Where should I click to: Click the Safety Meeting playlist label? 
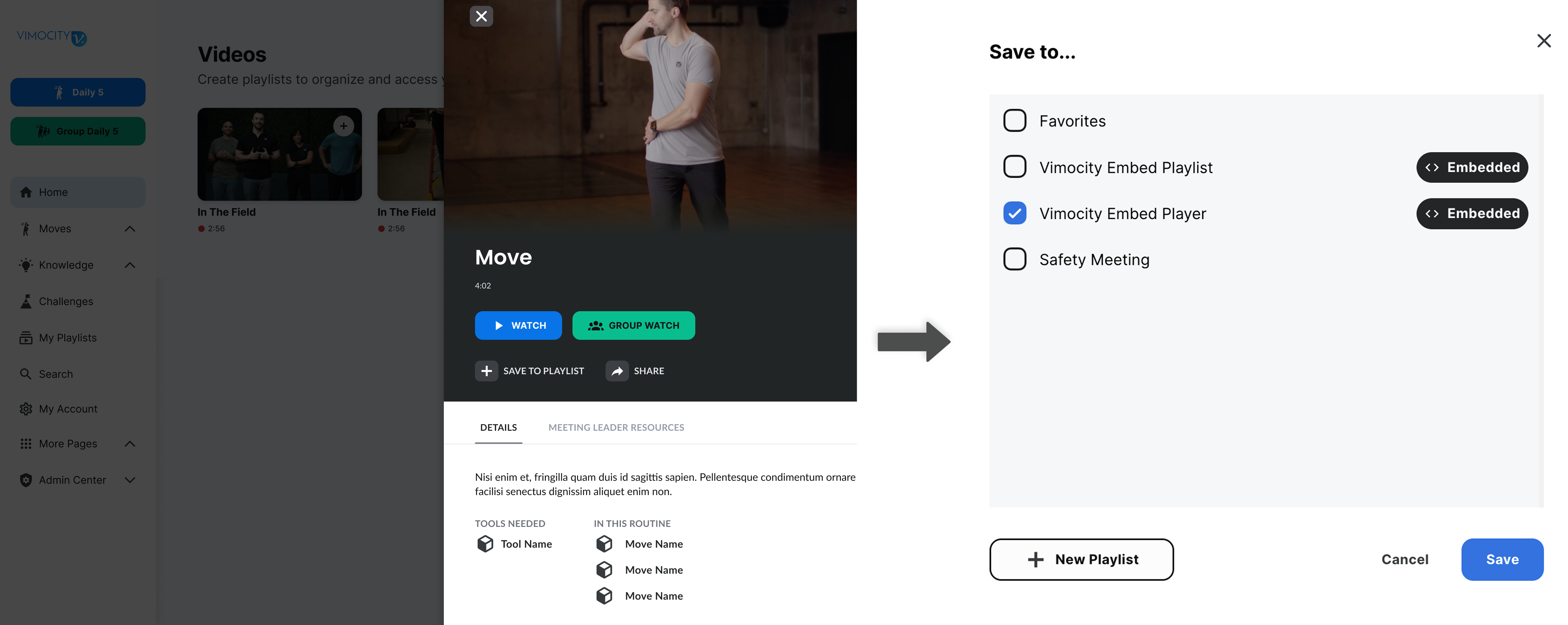pos(1094,260)
